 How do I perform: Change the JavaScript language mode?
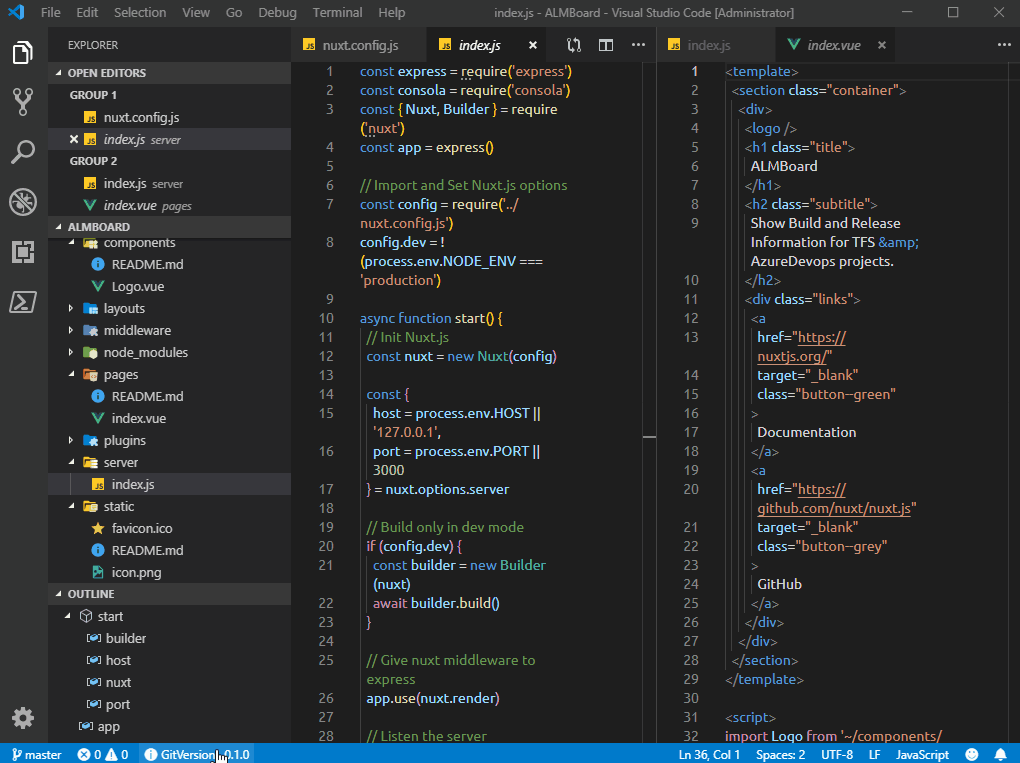pos(922,755)
